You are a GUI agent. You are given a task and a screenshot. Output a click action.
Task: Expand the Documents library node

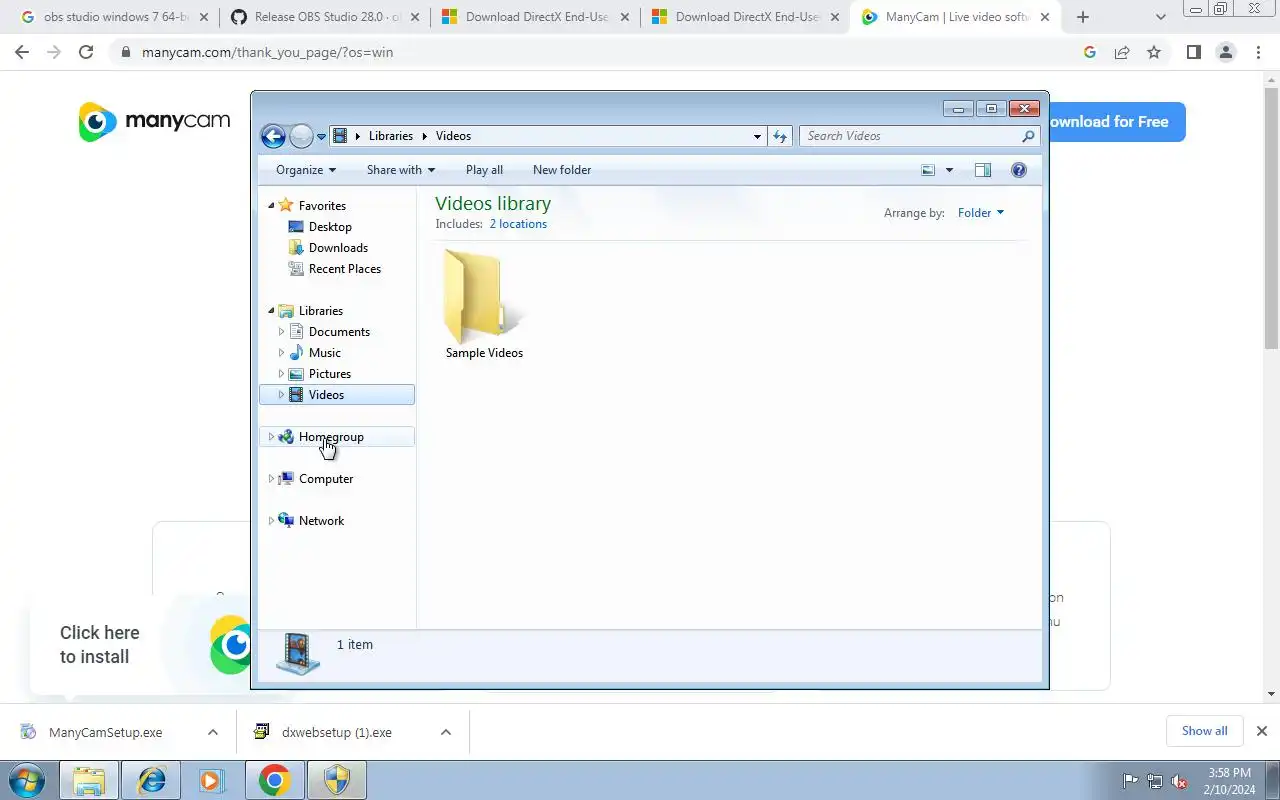281,331
